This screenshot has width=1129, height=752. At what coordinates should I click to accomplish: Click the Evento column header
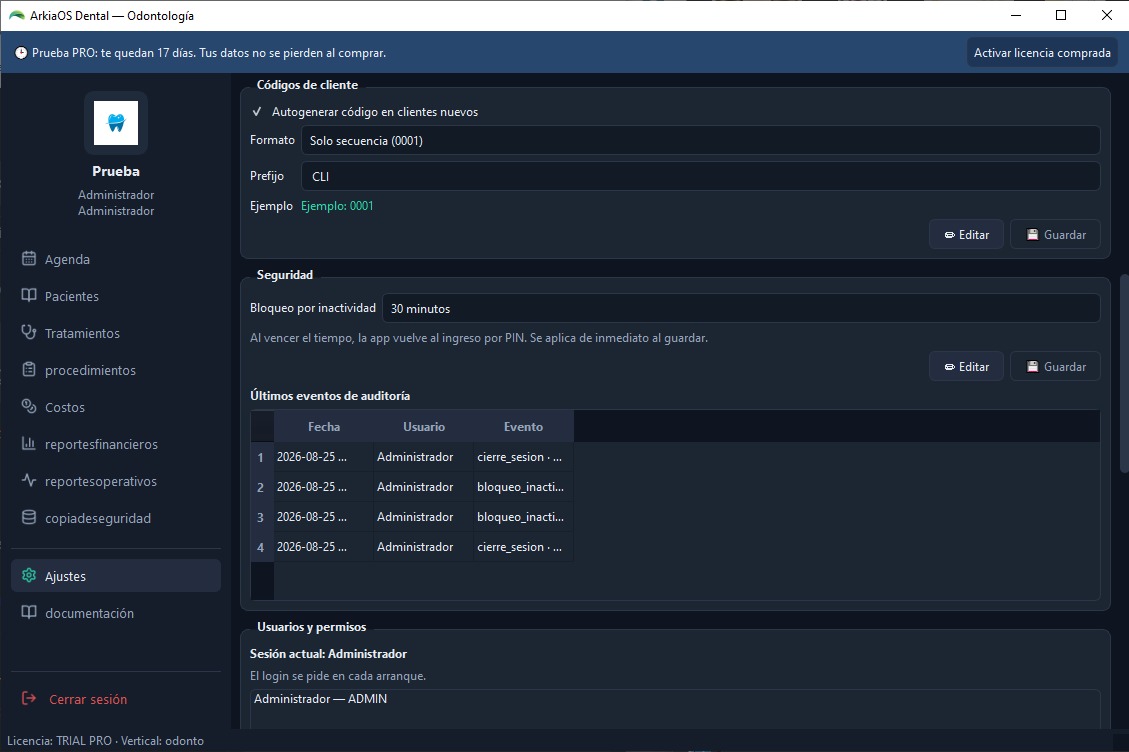click(x=523, y=426)
